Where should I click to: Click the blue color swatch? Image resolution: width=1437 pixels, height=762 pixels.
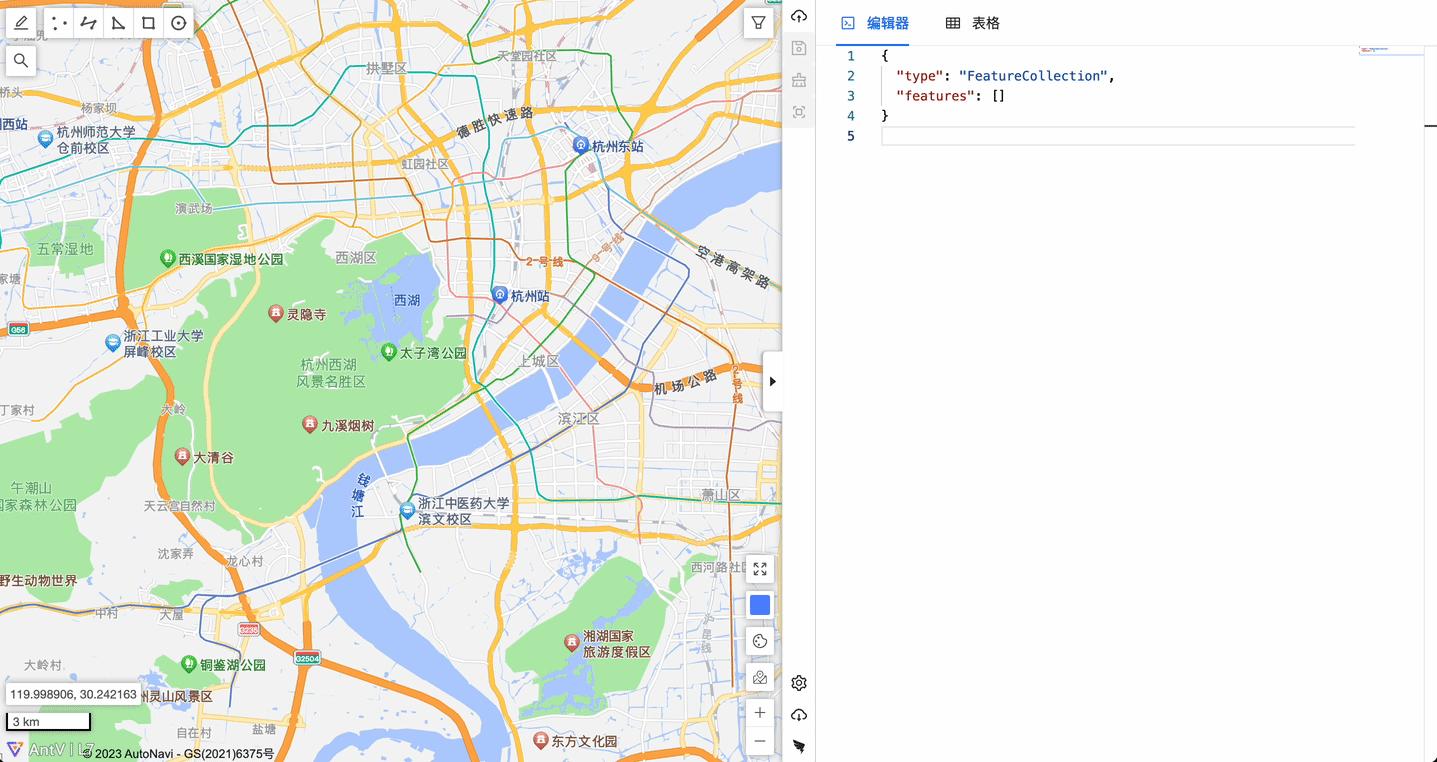pos(759,604)
